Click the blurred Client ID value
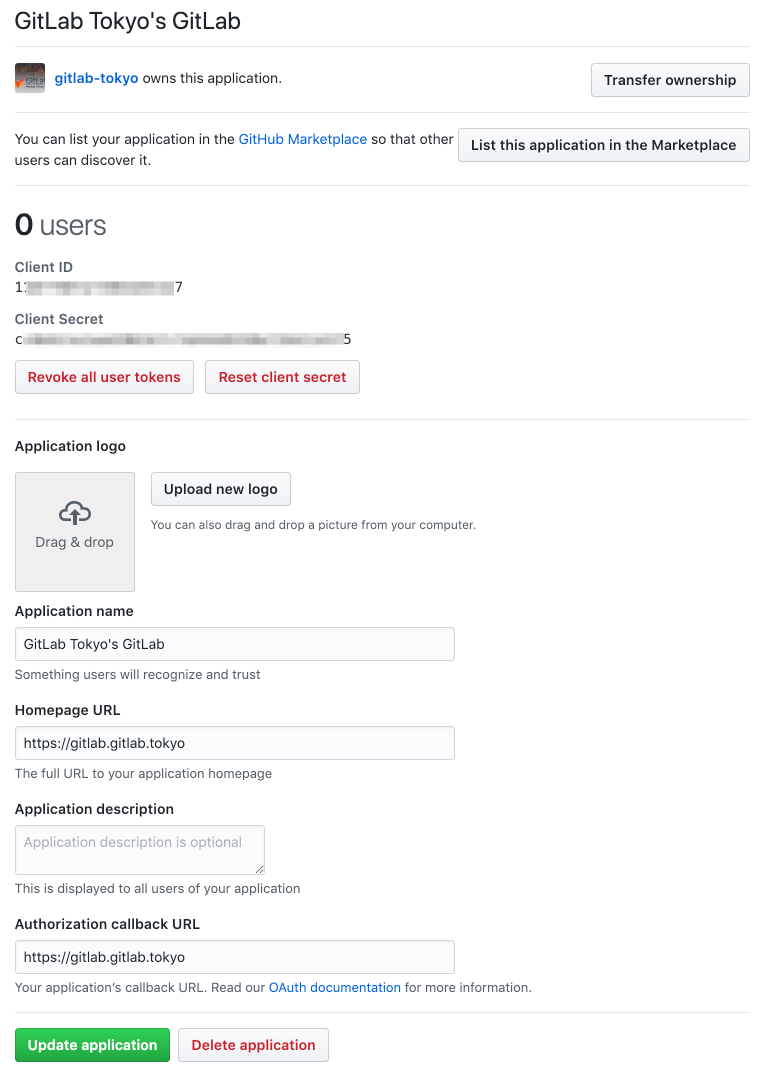The image size is (764, 1076). point(100,287)
